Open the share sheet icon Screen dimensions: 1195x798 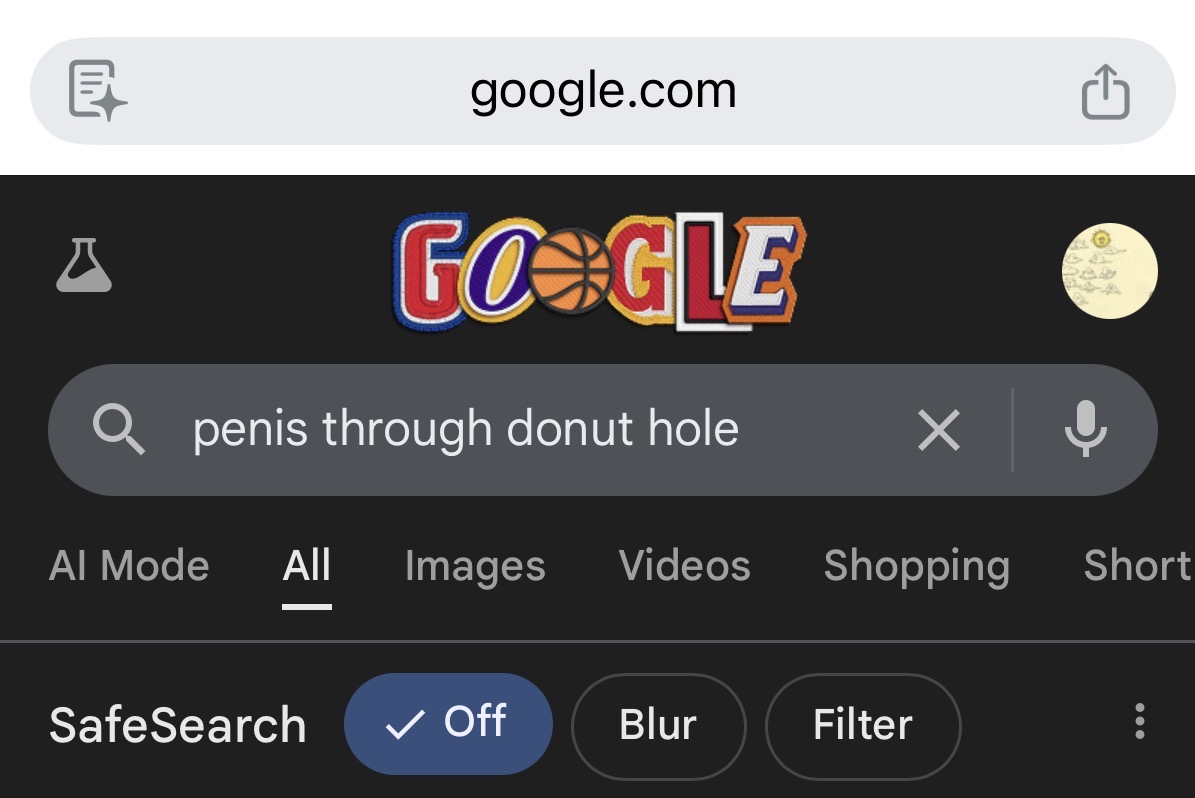click(x=1105, y=91)
